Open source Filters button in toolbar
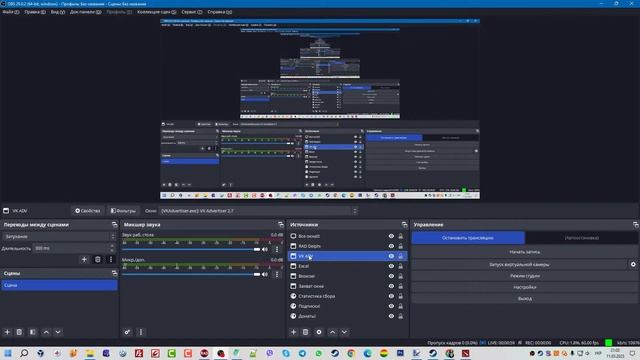This screenshot has width=640, height=360. (x=123, y=211)
